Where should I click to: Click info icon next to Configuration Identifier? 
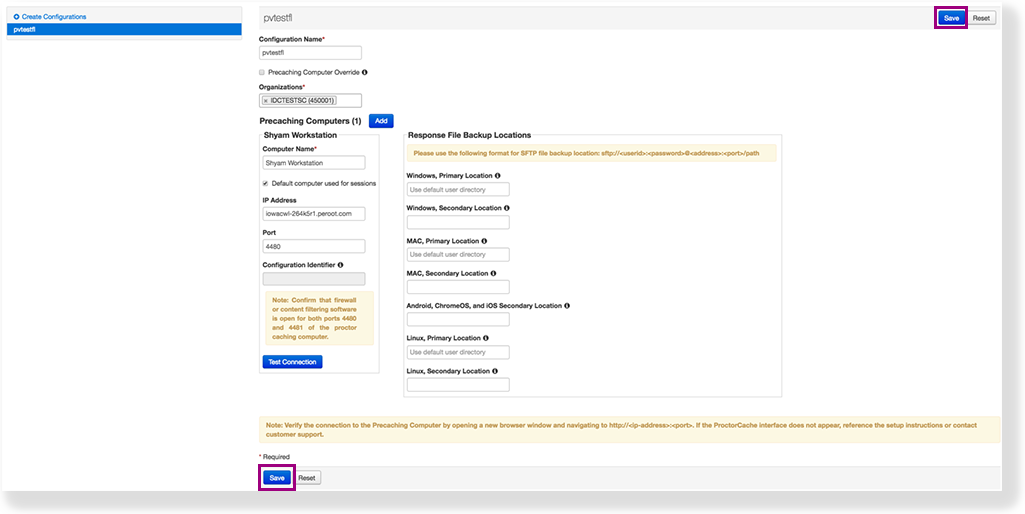click(341, 265)
